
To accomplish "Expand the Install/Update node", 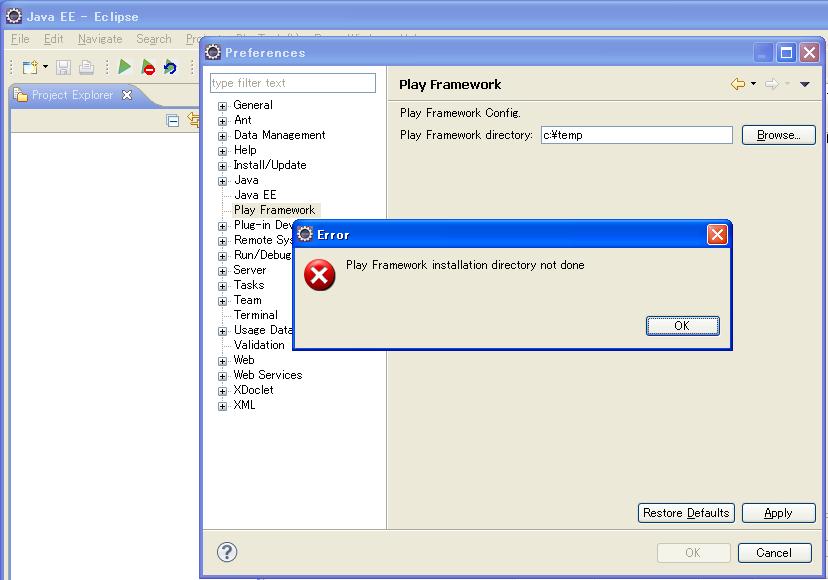I will 222,166.
